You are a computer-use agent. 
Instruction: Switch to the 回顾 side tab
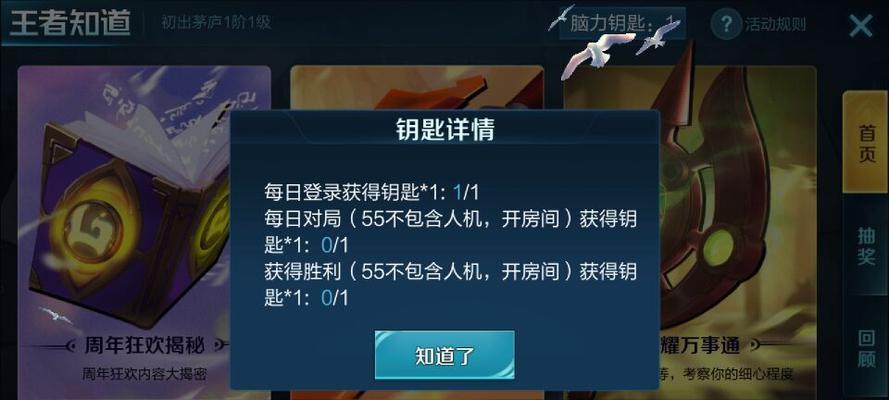pyautogui.click(x=865, y=347)
